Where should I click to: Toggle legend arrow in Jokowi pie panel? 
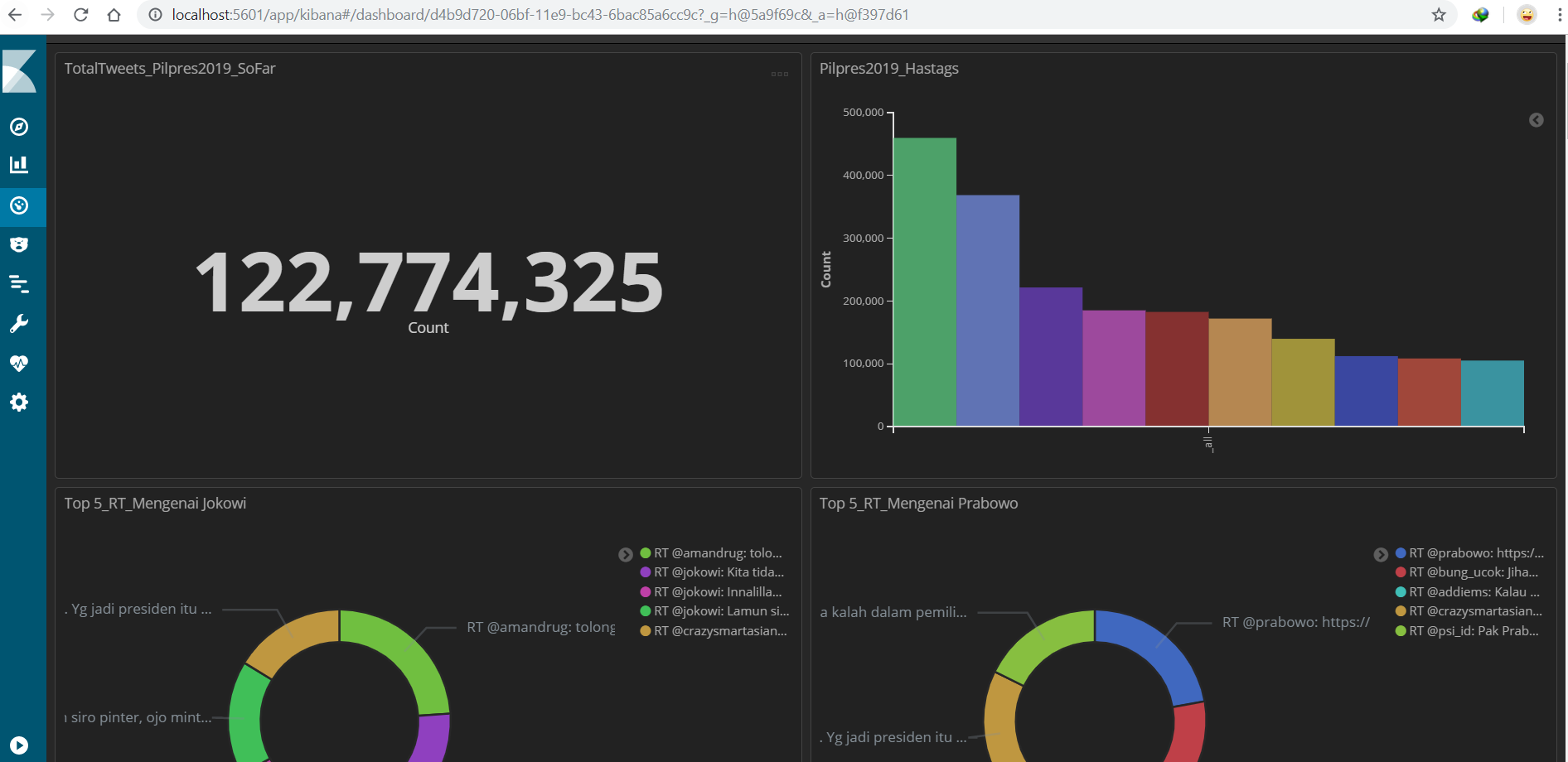tap(626, 555)
